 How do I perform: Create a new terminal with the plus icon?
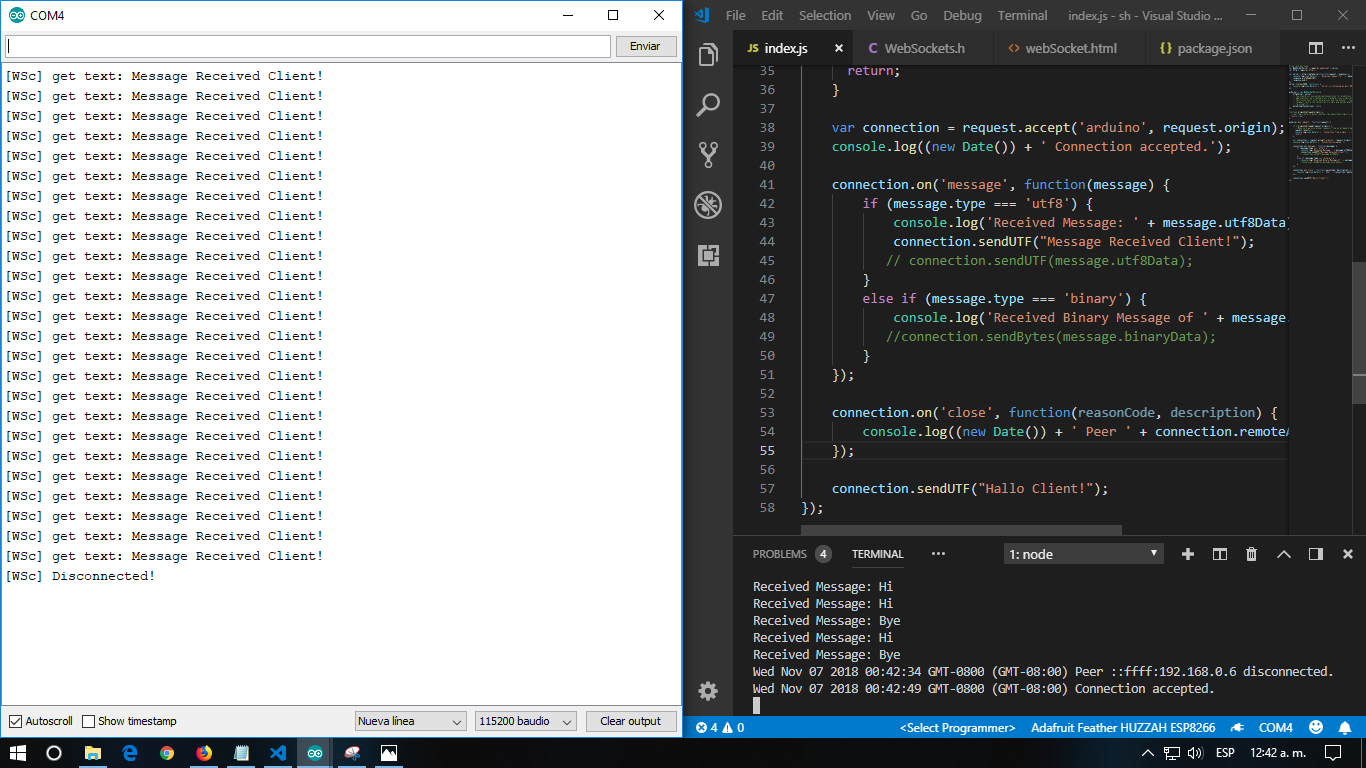(x=1187, y=553)
